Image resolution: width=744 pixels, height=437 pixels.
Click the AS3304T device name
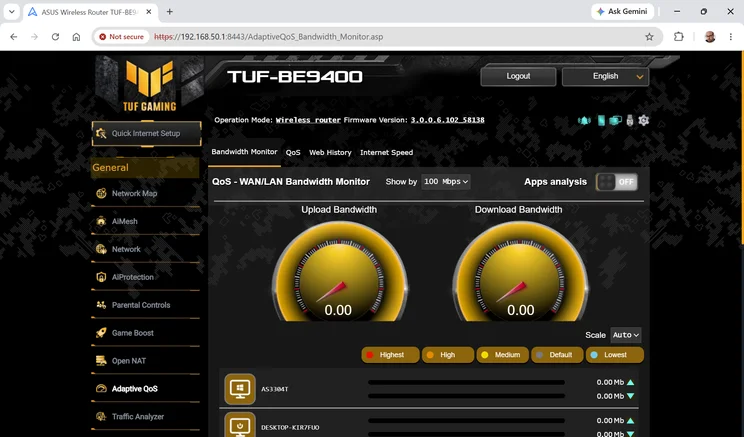tap(275, 389)
